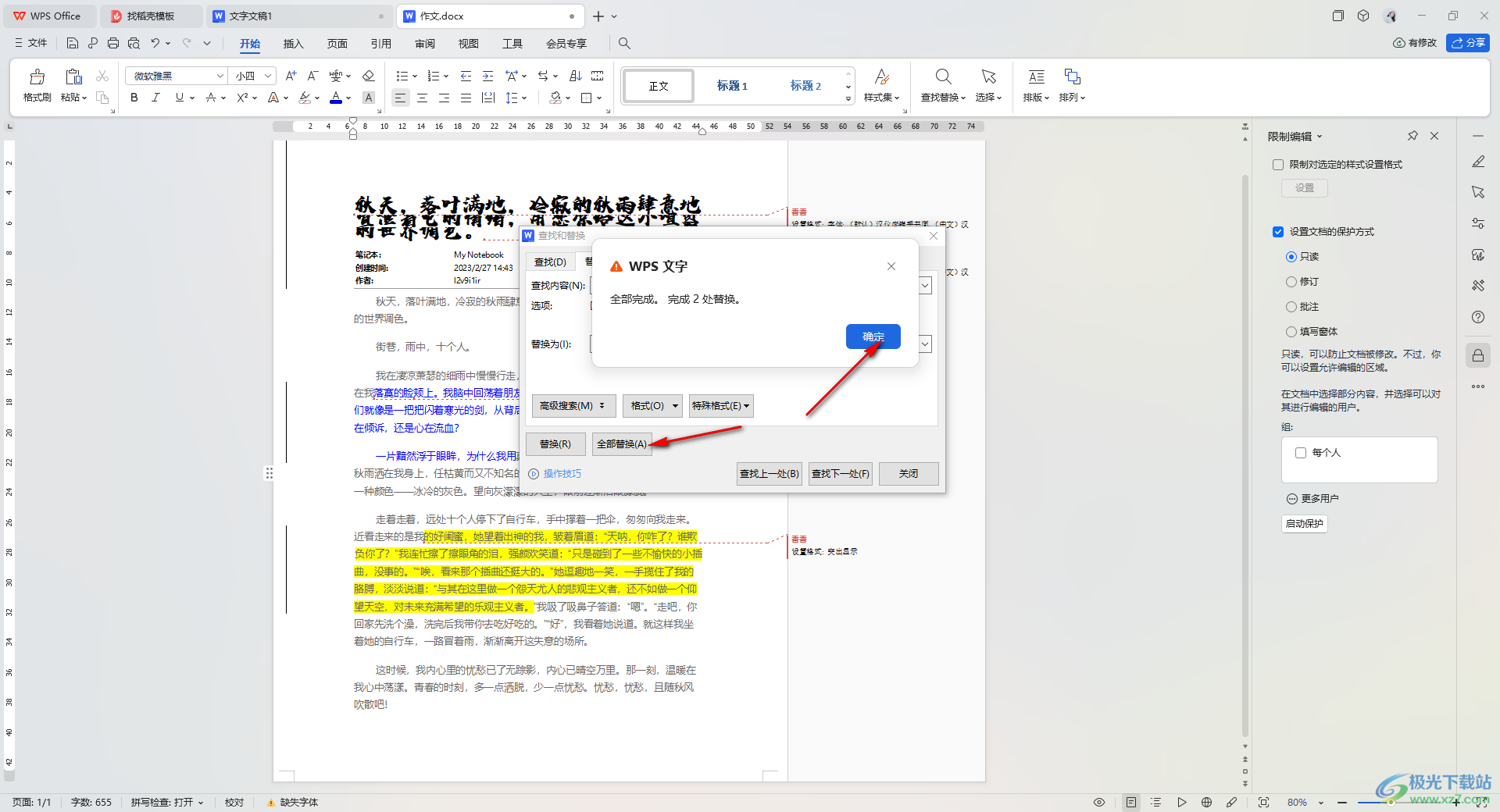Open the Special Format dropdown
1500x812 pixels.
point(721,406)
